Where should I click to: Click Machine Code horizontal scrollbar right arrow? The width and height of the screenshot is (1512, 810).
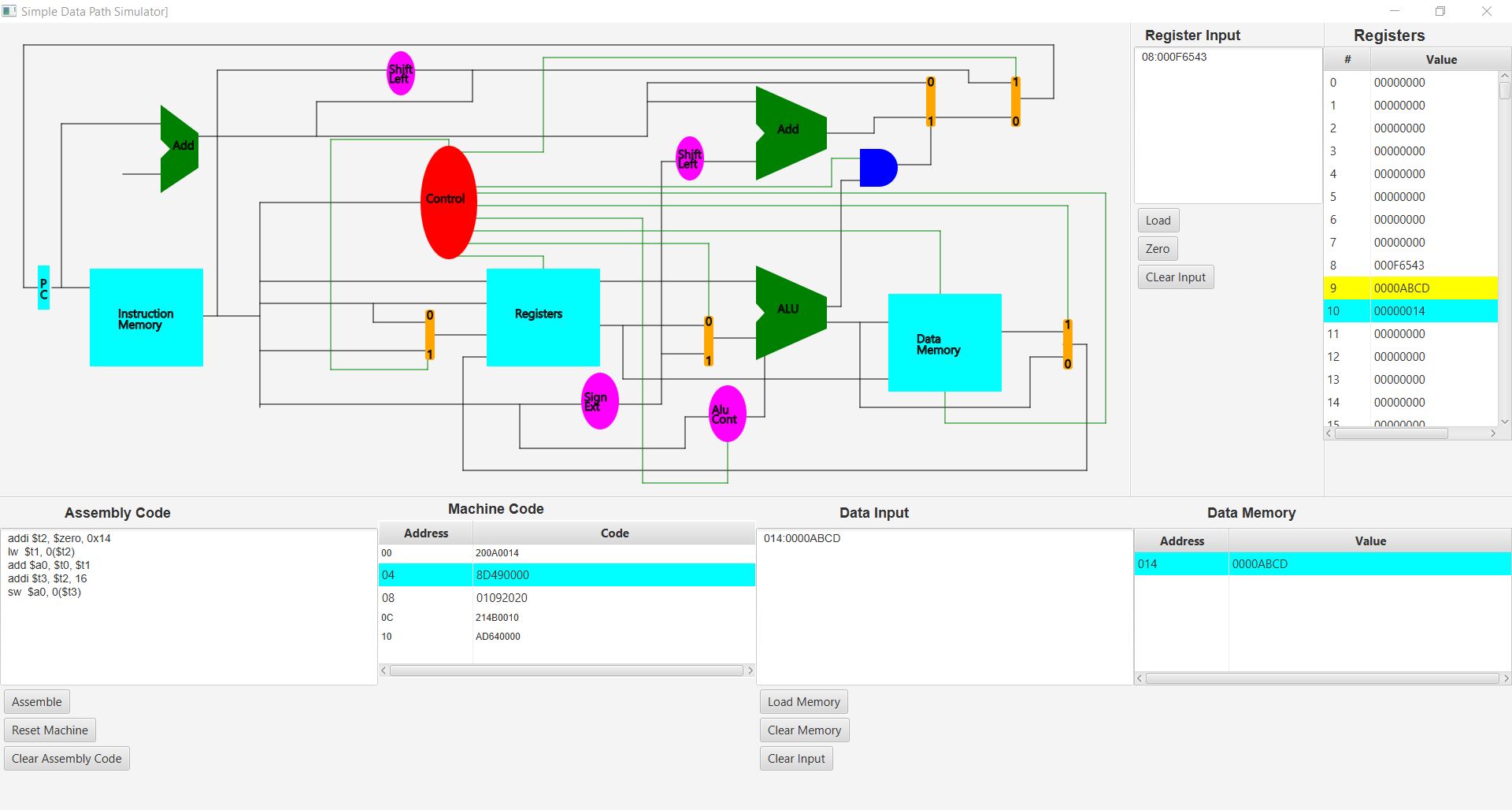750,671
